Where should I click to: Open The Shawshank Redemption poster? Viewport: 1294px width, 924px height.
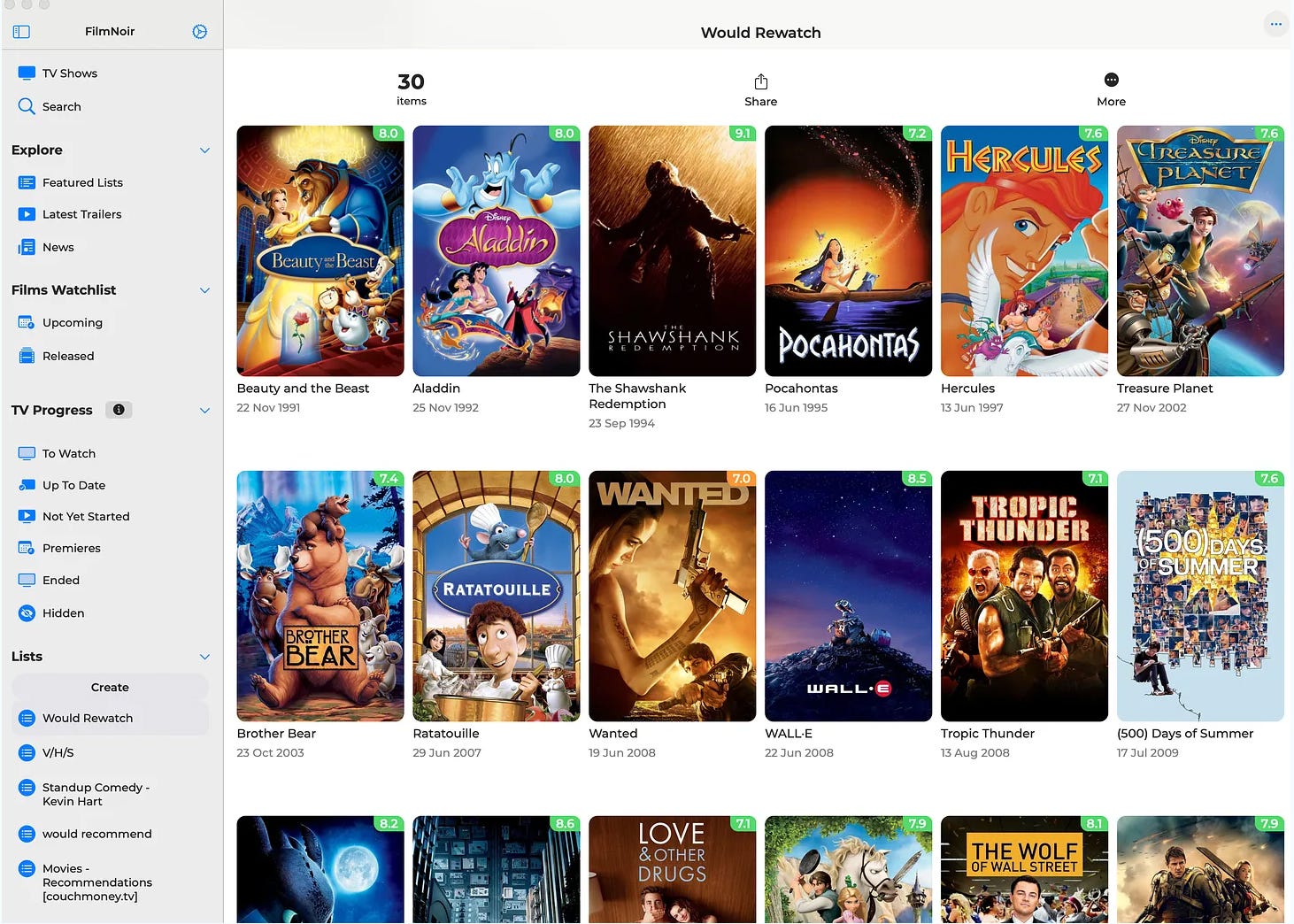click(x=673, y=250)
